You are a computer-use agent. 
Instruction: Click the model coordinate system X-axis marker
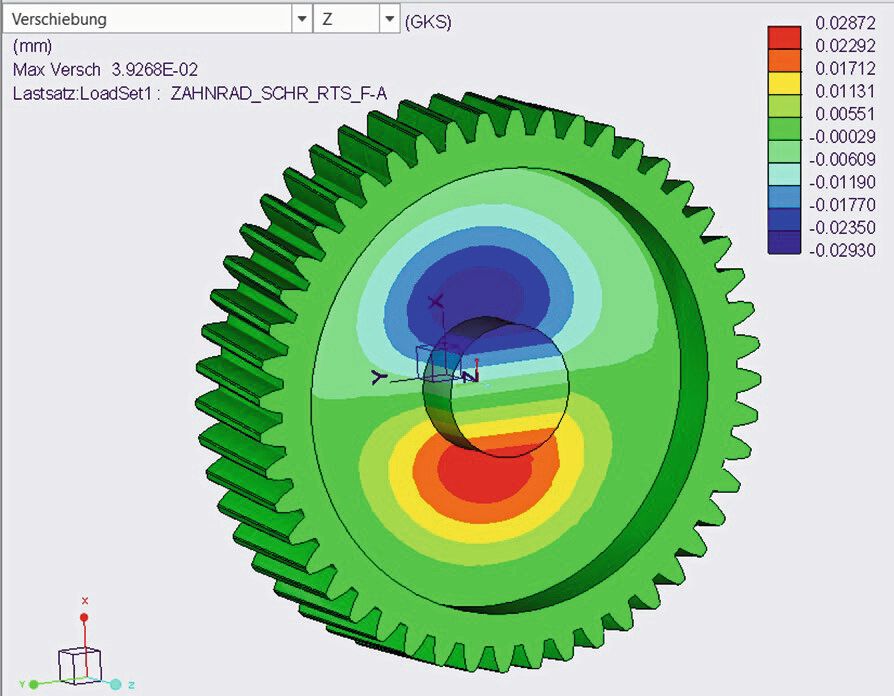pyautogui.click(x=436, y=301)
